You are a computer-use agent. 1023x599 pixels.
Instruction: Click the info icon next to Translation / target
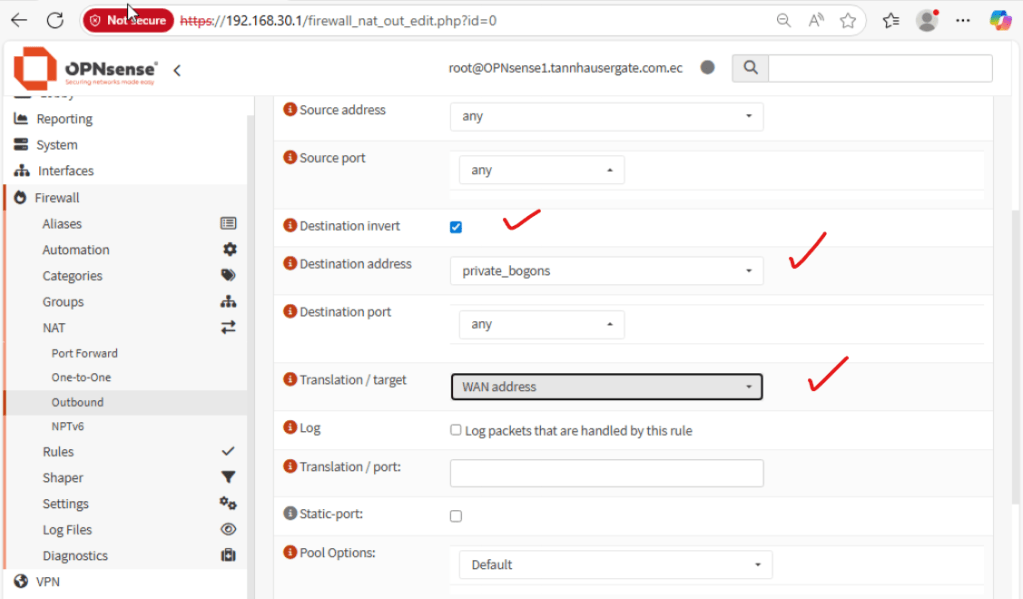coord(291,380)
